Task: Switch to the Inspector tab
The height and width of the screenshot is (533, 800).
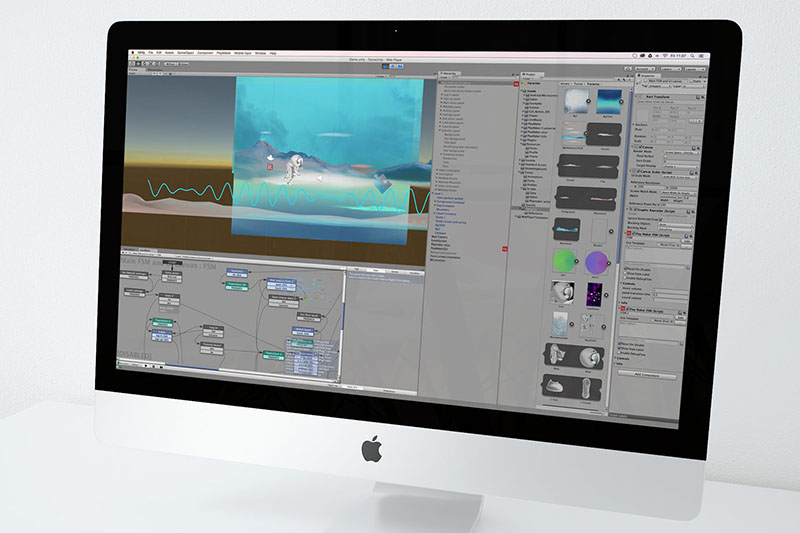Action: (648, 75)
